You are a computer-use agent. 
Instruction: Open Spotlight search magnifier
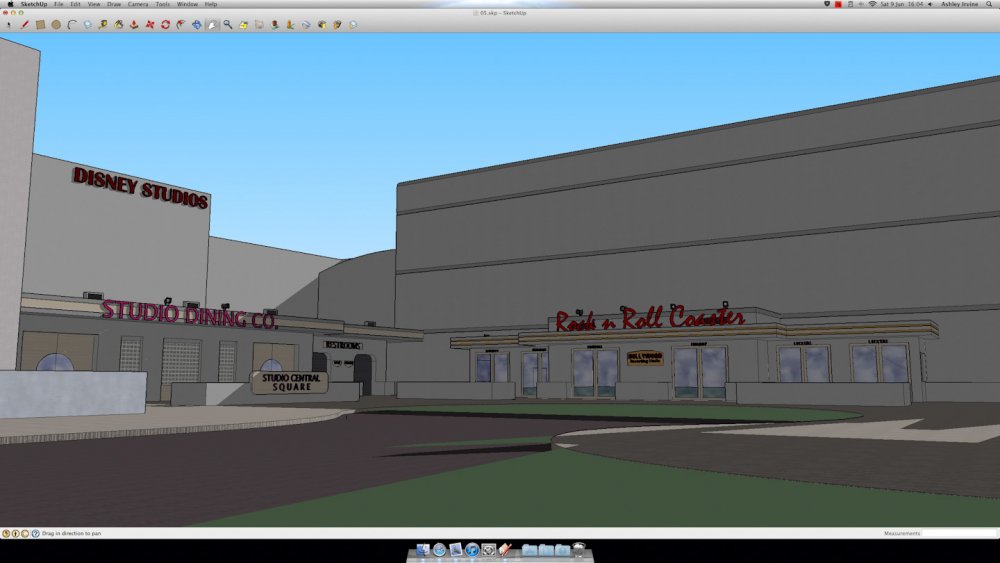[989, 4]
